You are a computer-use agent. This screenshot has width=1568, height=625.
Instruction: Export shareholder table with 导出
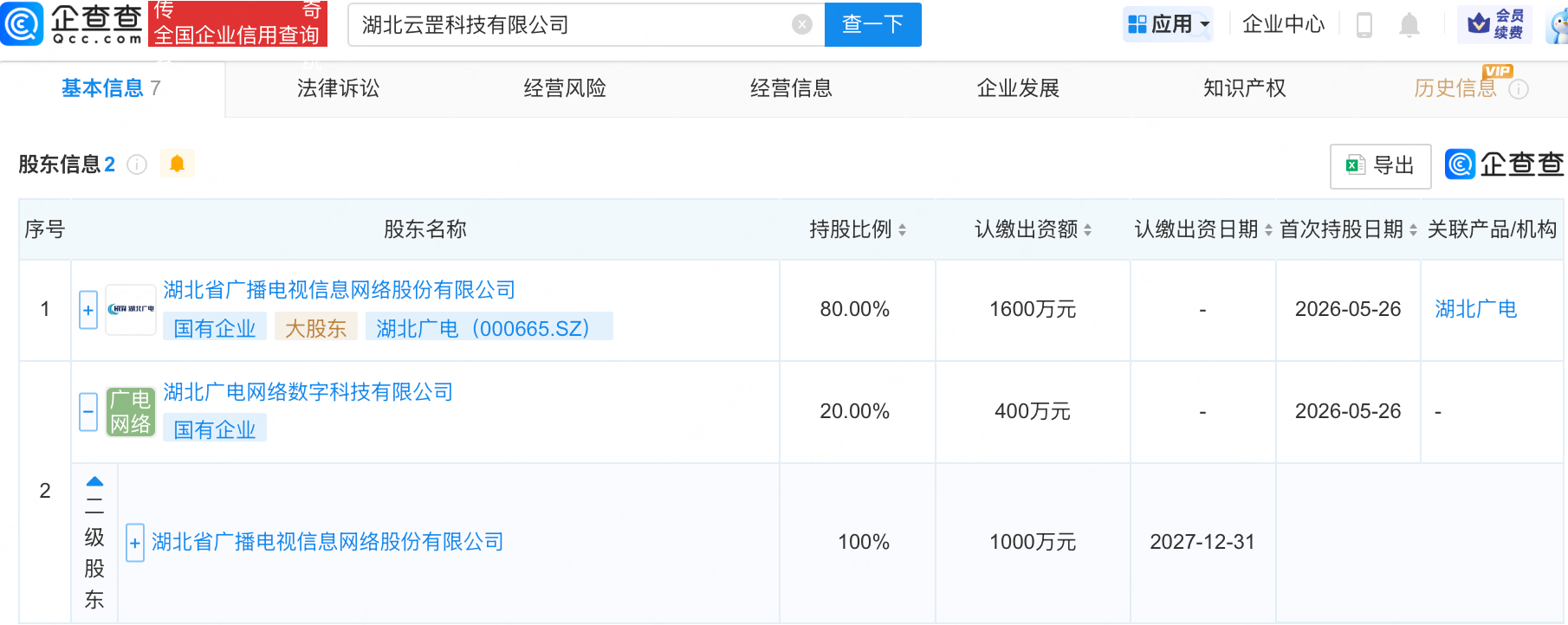pyautogui.click(x=1381, y=165)
